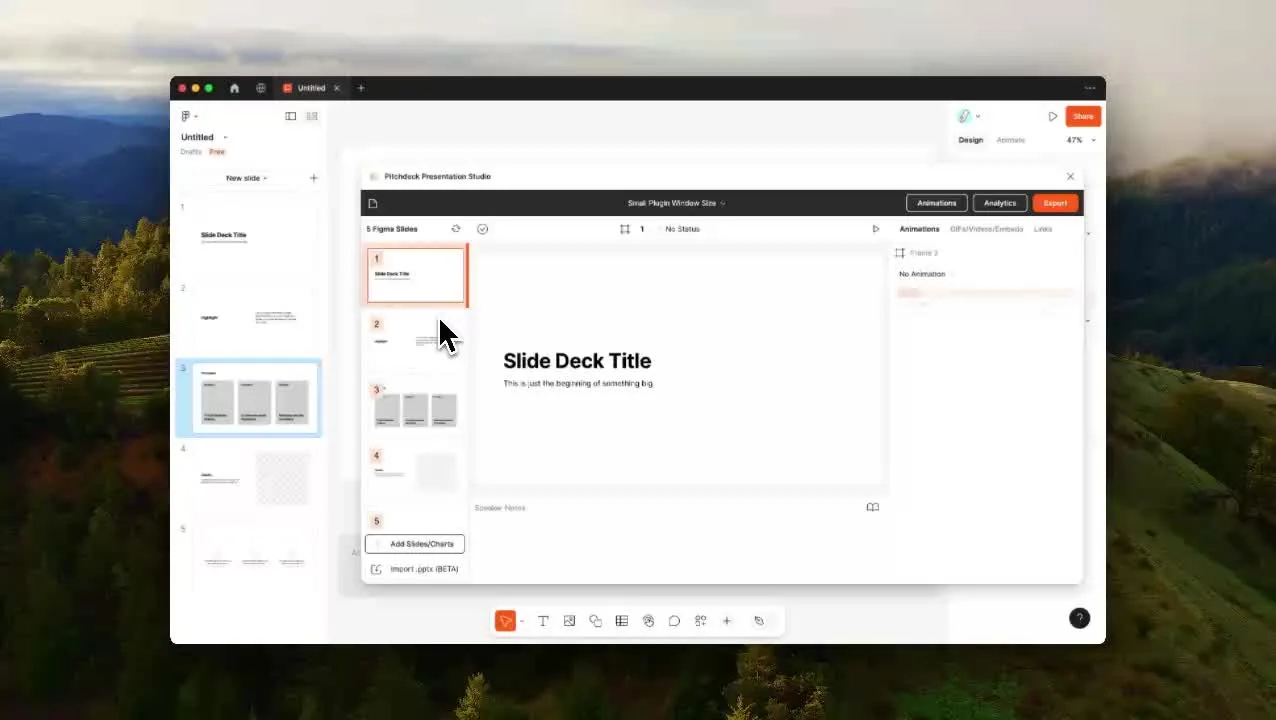Expand the 47% zoom dropdown
1276x720 pixels.
[x=1080, y=140]
